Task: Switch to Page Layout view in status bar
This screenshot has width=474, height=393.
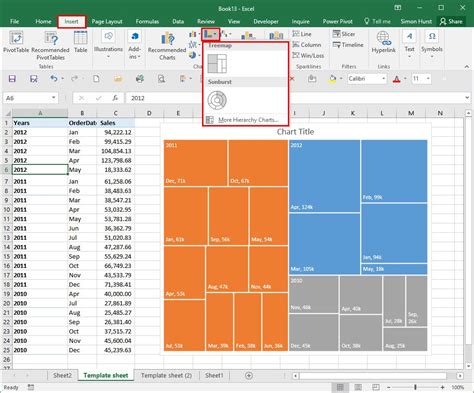Action: click(358, 387)
